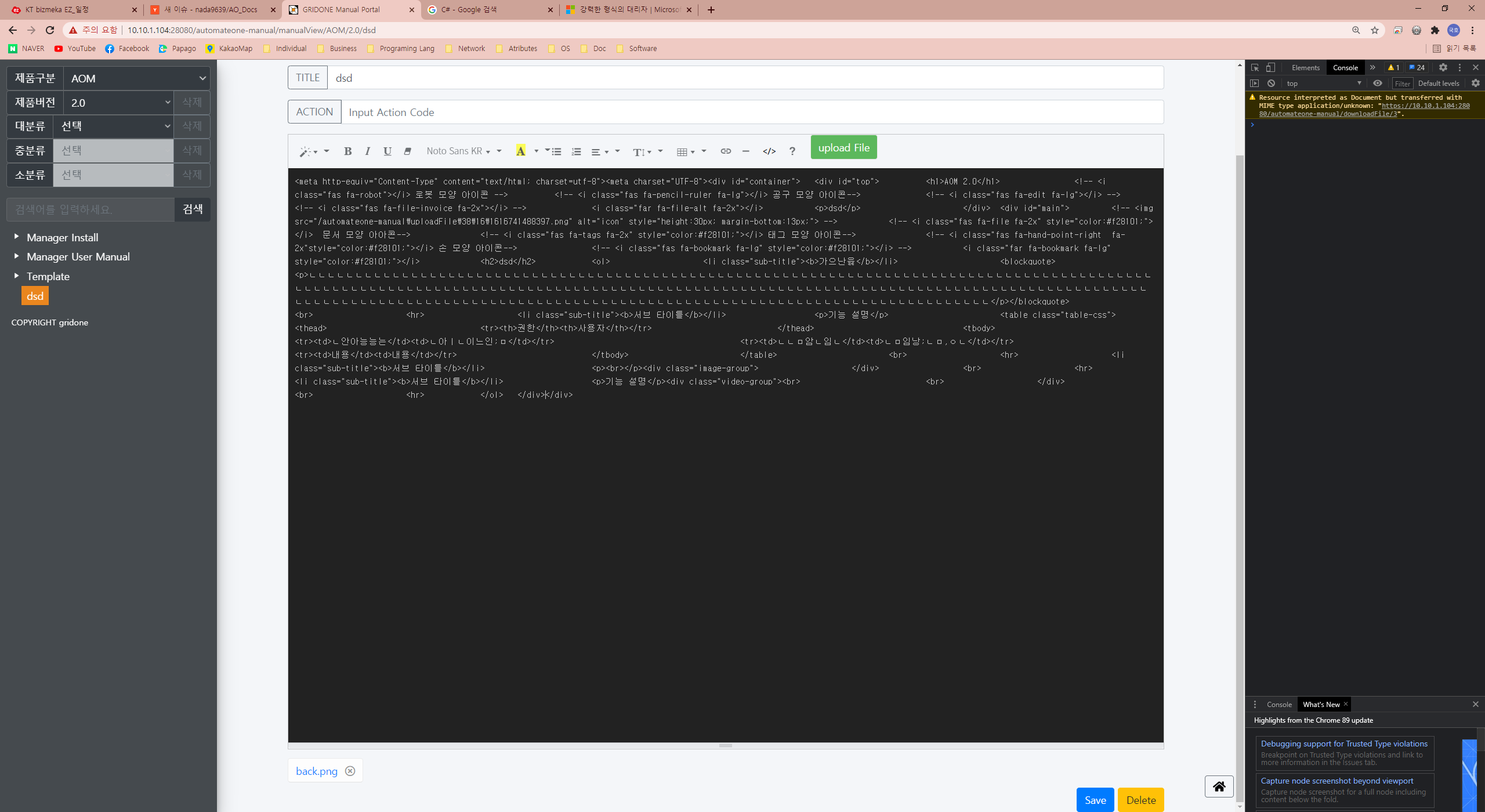Click the yellow highlight color A swatch

520,151
